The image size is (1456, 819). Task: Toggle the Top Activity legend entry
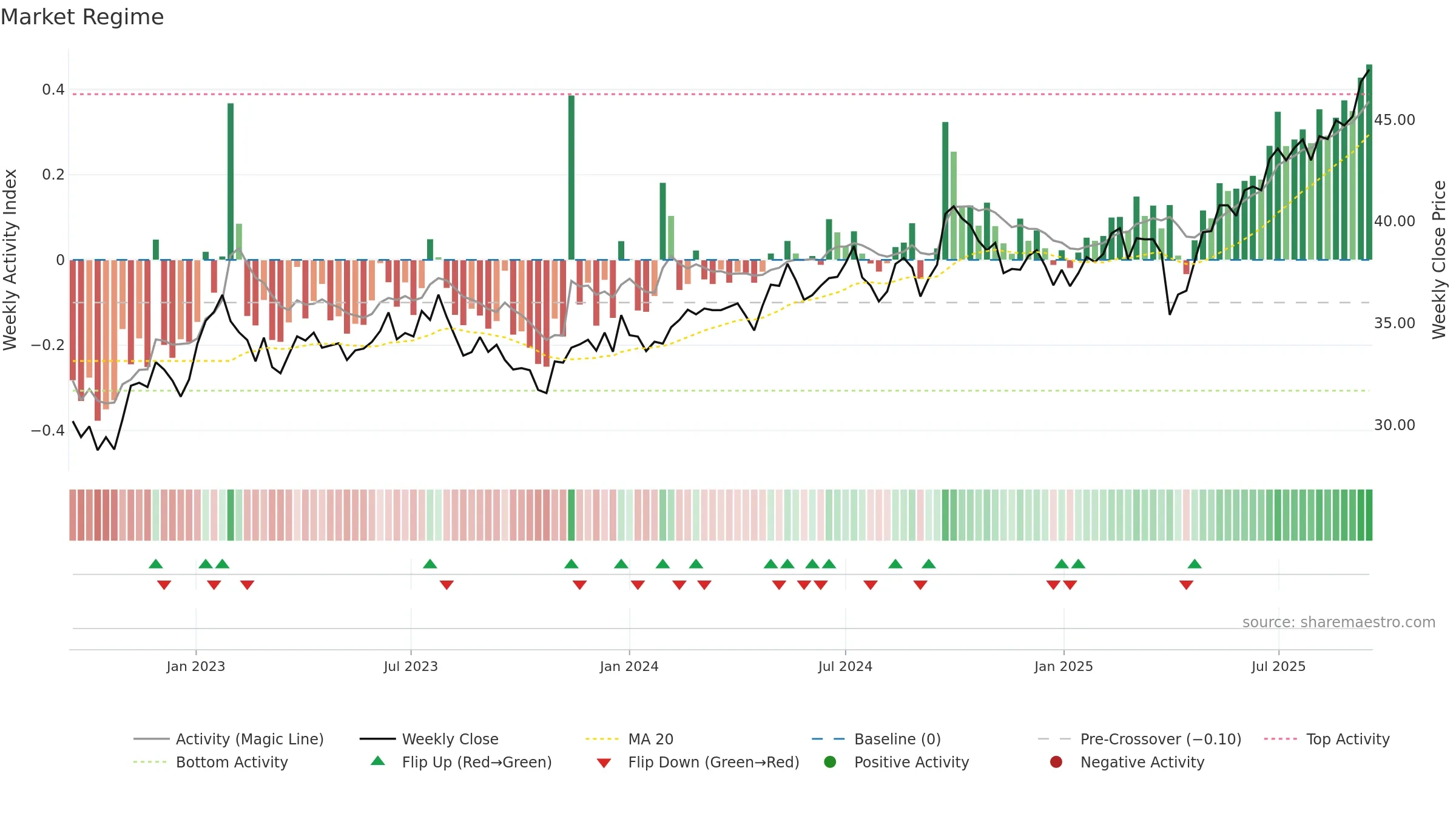1327,739
